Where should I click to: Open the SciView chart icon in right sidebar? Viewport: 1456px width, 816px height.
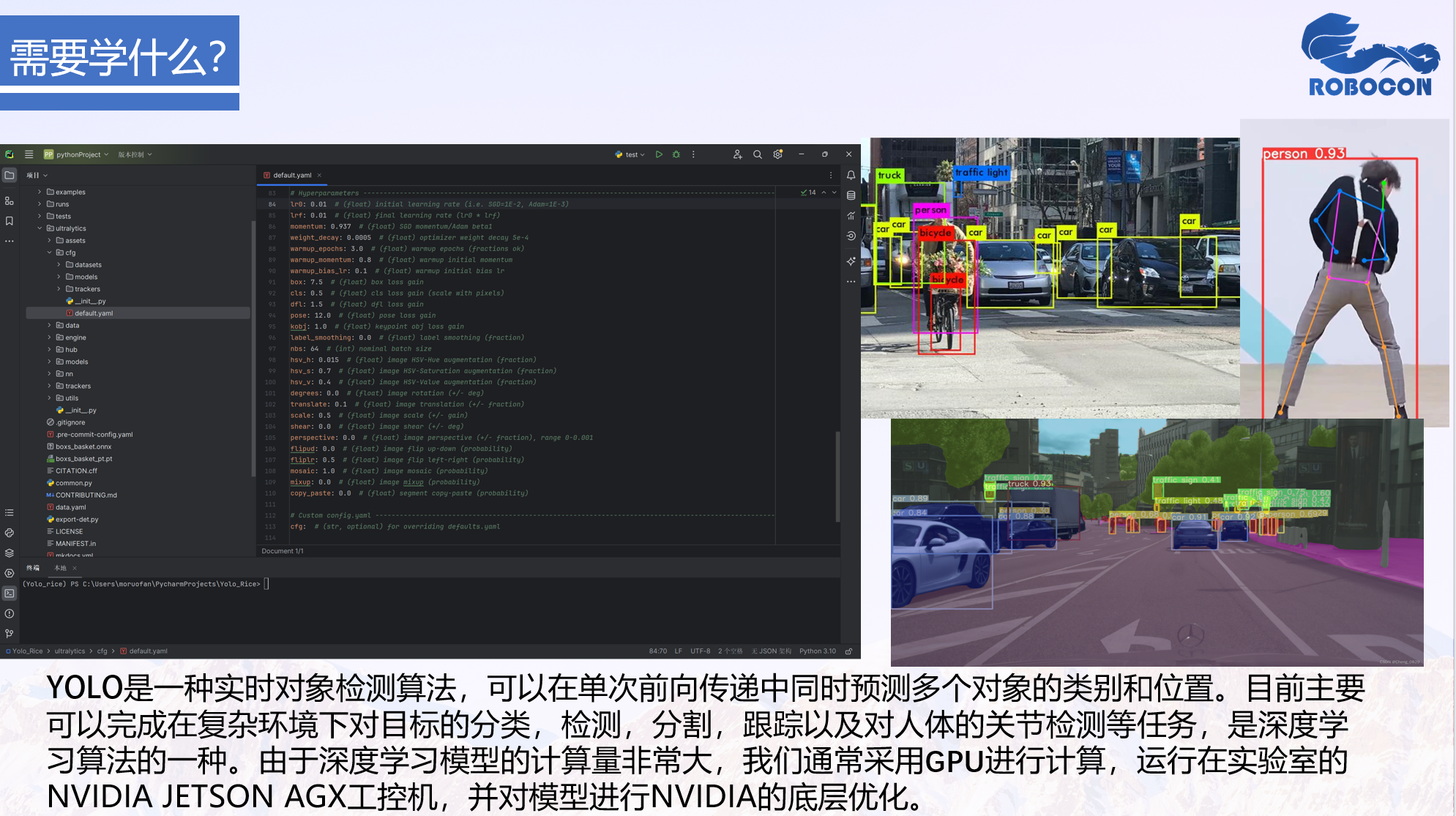coord(851,216)
